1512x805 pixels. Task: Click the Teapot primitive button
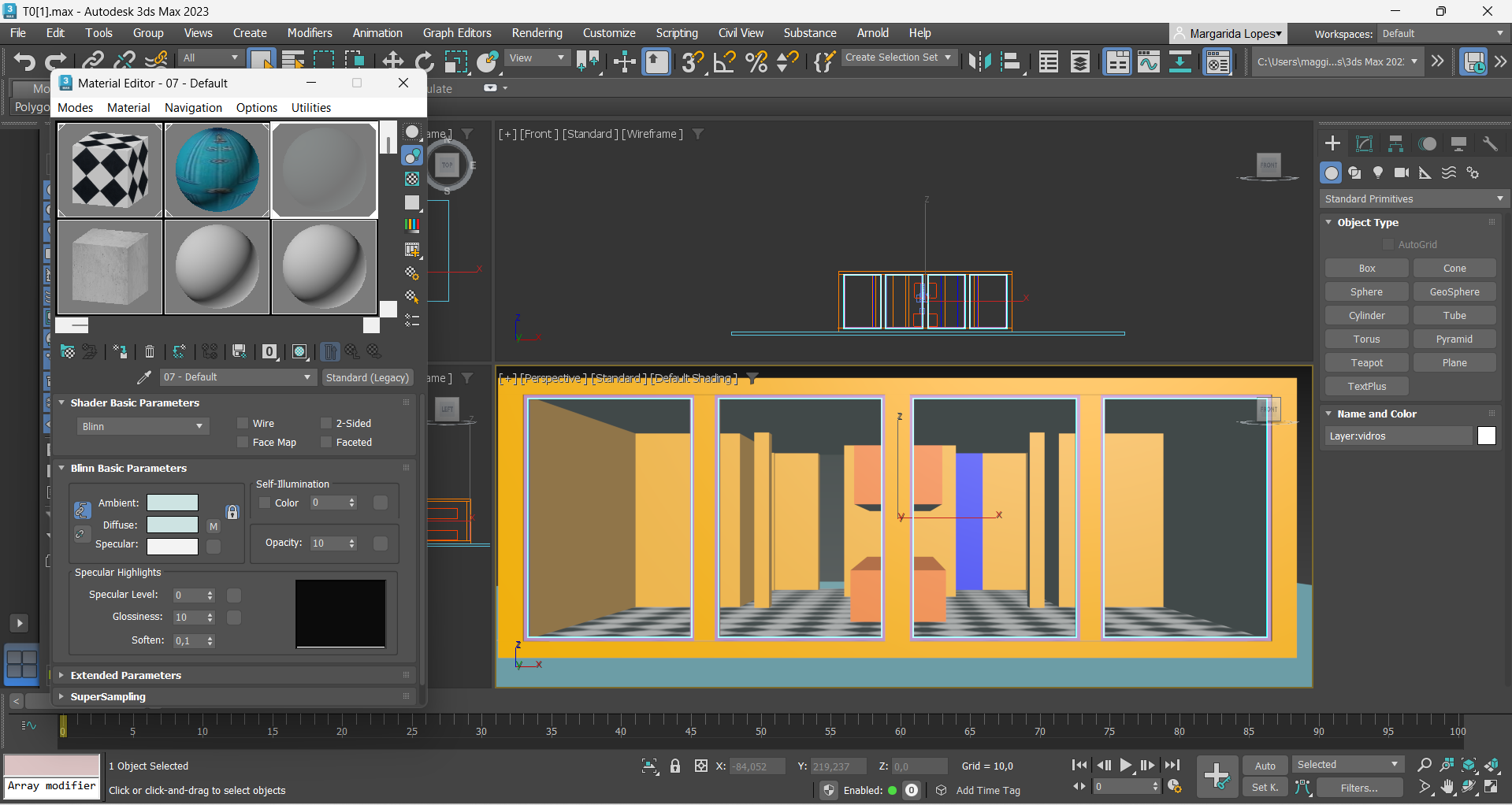(x=1366, y=363)
